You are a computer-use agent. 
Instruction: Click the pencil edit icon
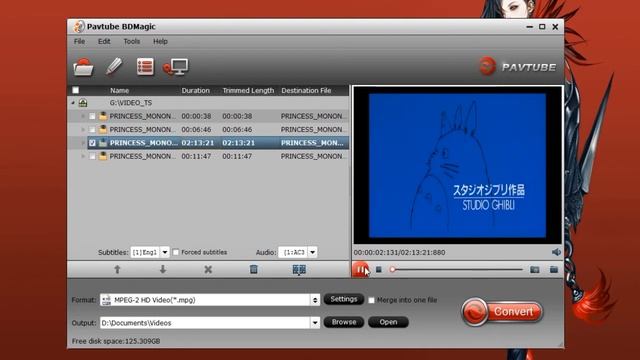(x=114, y=66)
